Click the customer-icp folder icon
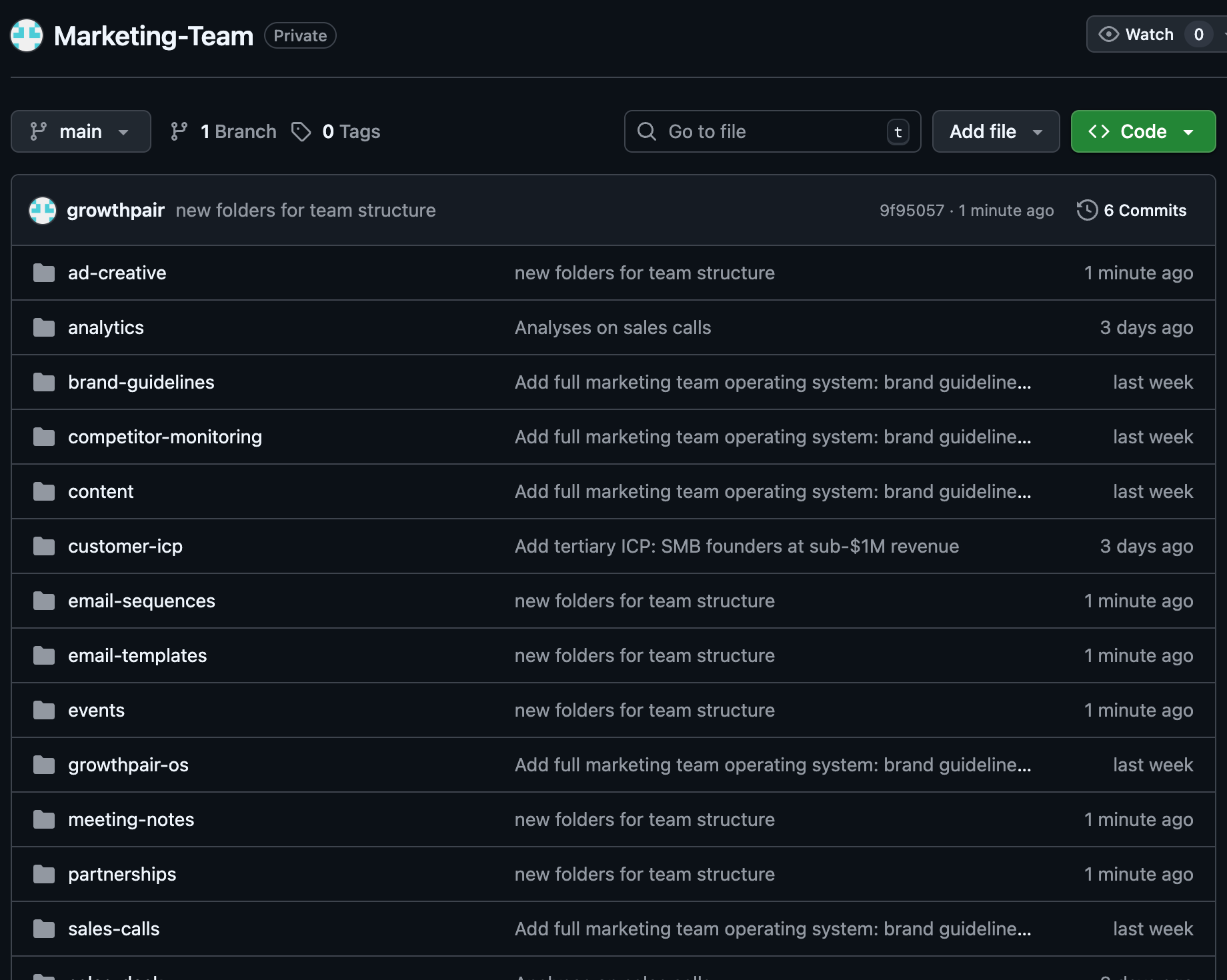 (x=44, y=546)
